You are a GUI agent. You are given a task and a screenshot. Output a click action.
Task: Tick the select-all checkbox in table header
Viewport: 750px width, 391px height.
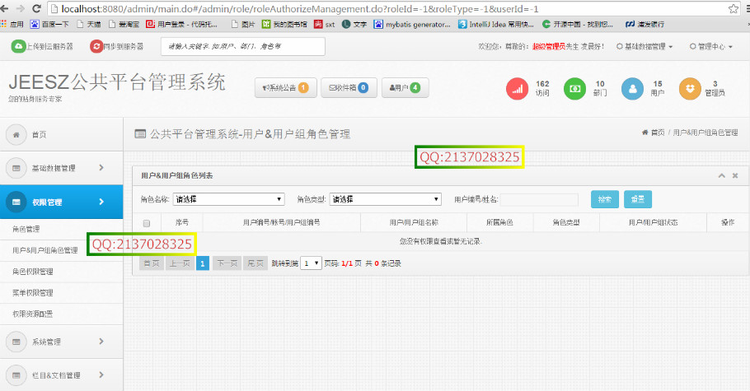tap(146, 223)
